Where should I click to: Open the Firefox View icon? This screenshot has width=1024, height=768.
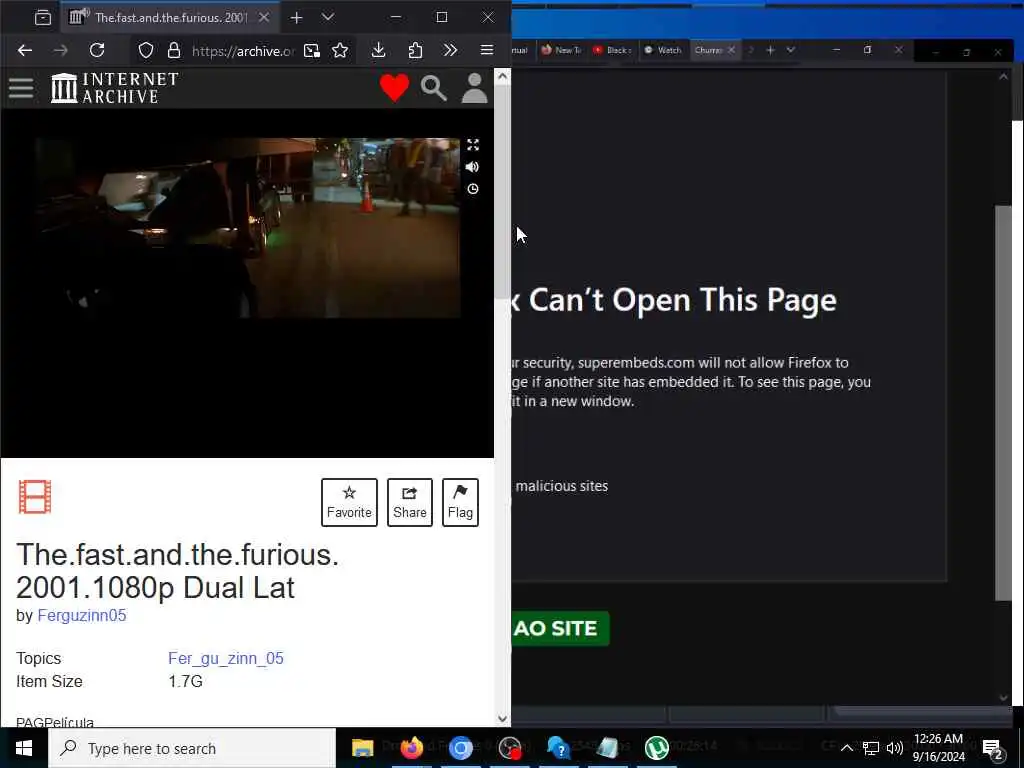43,18
